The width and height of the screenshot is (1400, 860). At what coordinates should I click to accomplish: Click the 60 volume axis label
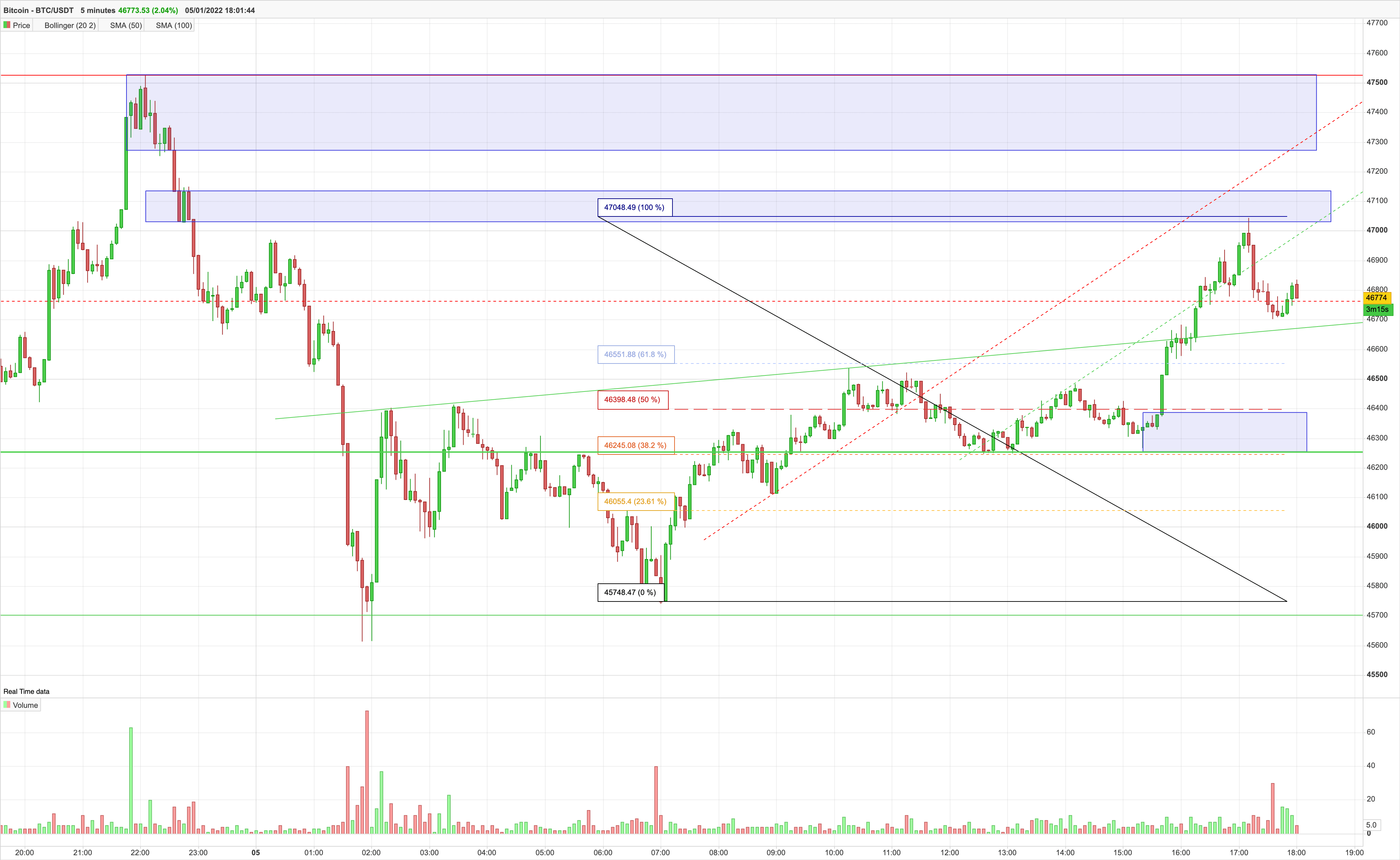click(x=1371, y=732)
